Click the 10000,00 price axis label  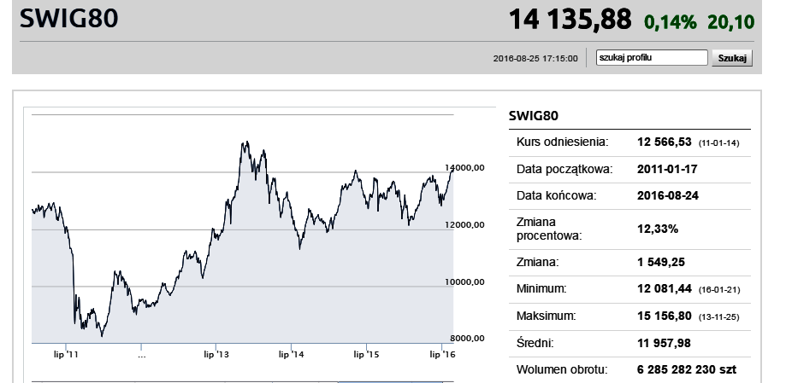click(x=464, y=282)
